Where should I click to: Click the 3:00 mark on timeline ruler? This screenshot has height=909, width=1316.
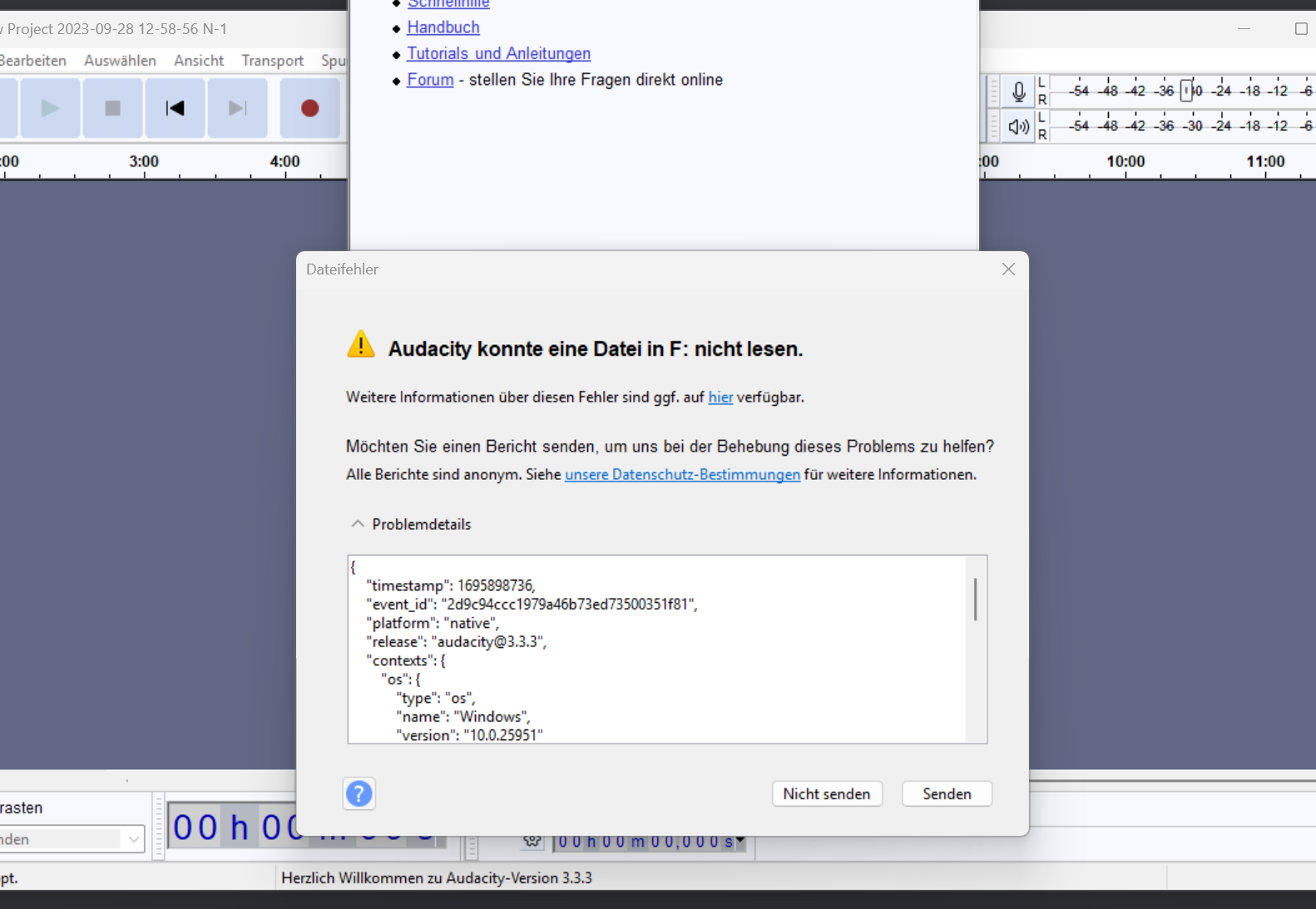pos(144,161)
